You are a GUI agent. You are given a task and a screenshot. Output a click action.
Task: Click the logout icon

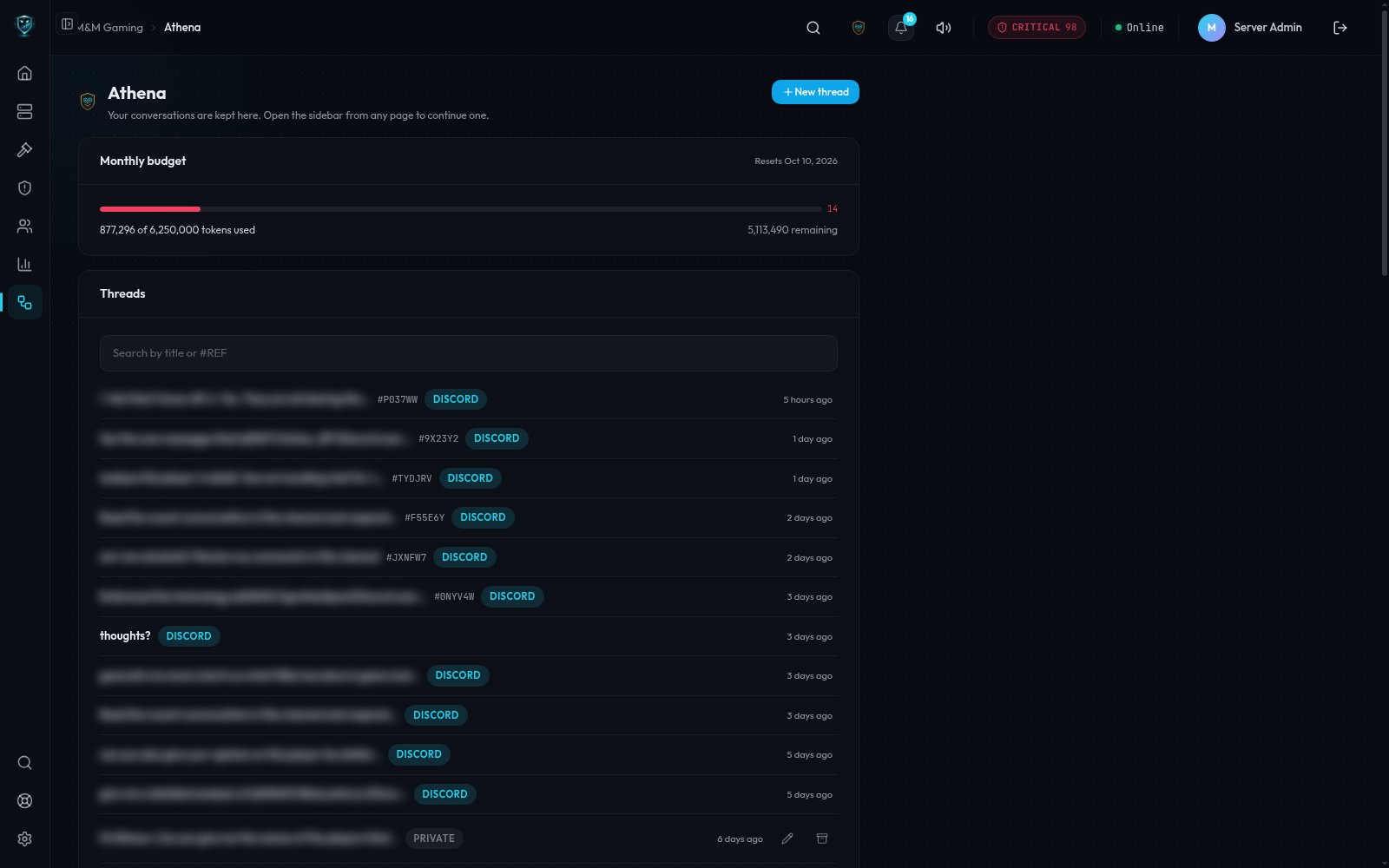coord(1340,28)
